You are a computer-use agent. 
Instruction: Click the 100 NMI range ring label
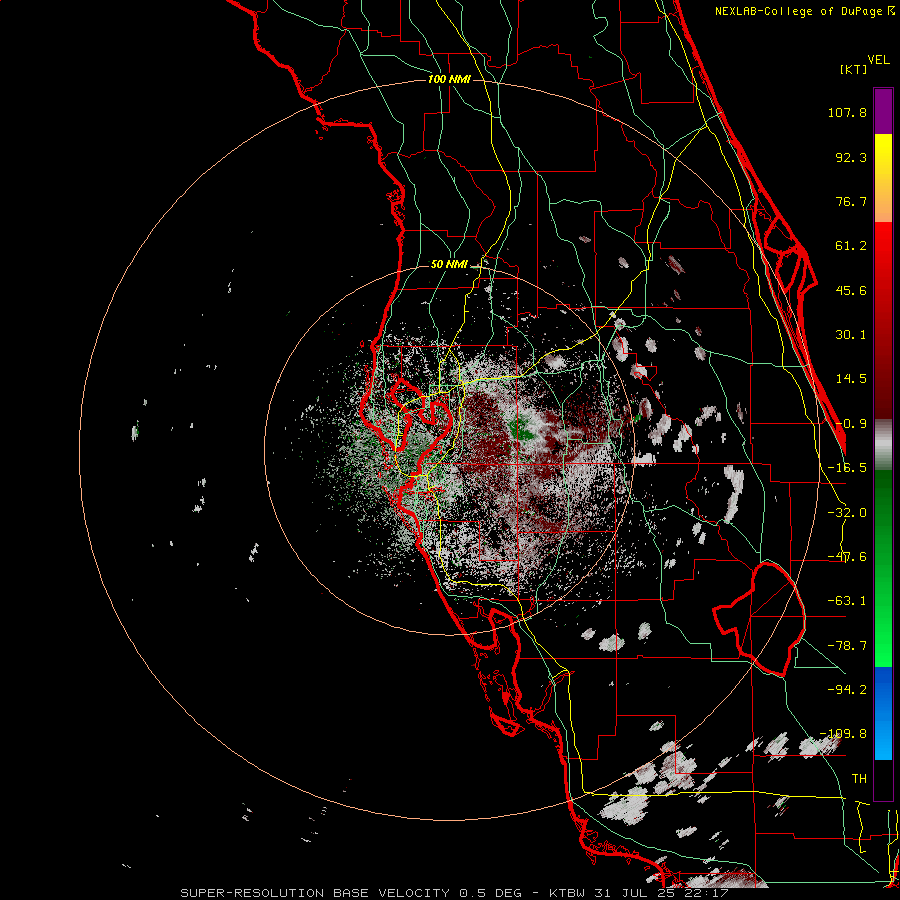point(449,79)
